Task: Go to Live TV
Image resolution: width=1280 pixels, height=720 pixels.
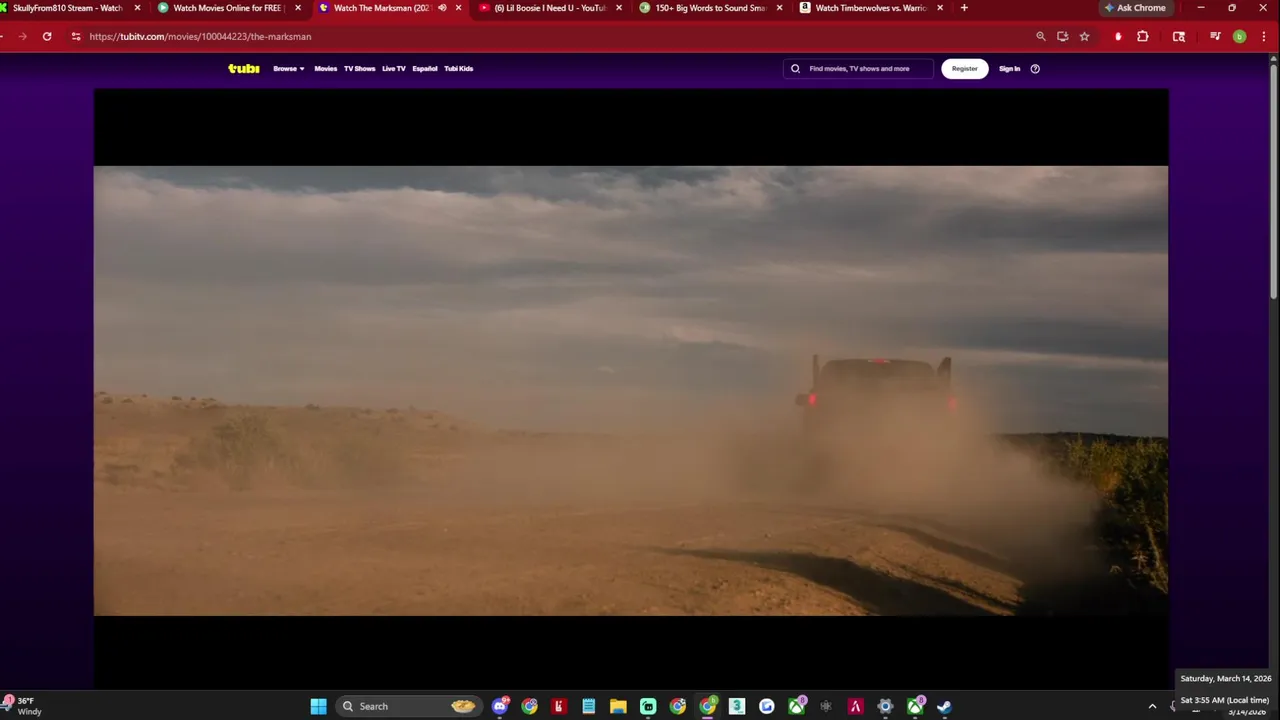Action: (393, 69)
